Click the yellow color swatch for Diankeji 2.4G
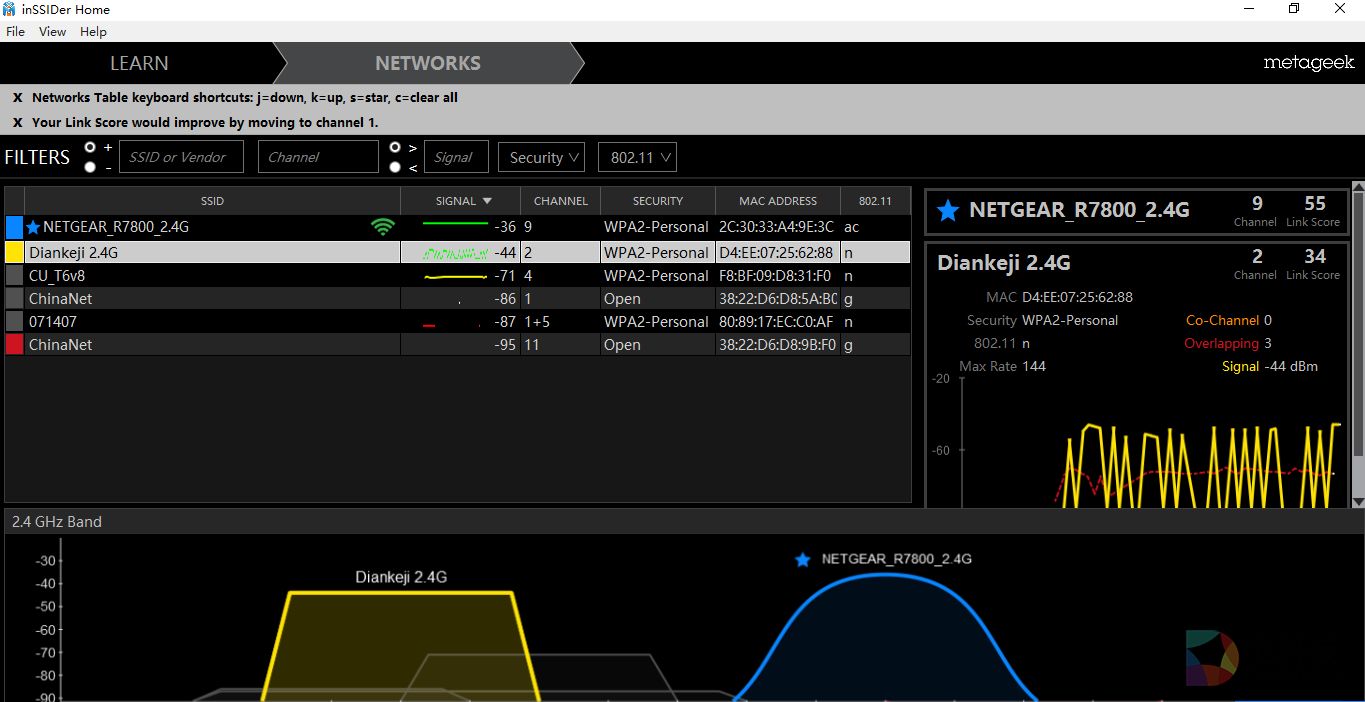This screenshot has height=702, width=1365. click(14, 253)
